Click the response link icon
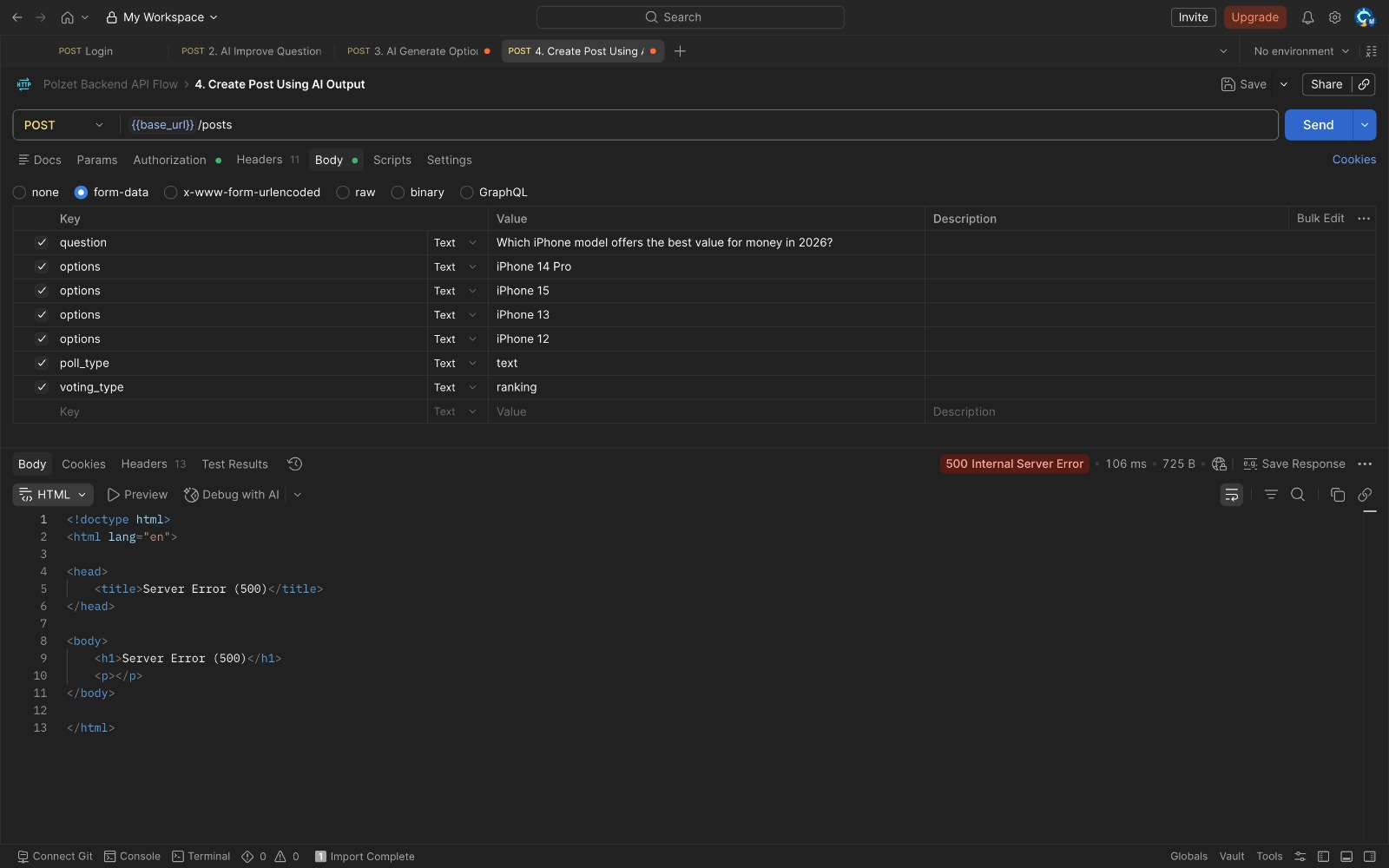This screenshot has width=1389, height=868. coord(1365,495)
